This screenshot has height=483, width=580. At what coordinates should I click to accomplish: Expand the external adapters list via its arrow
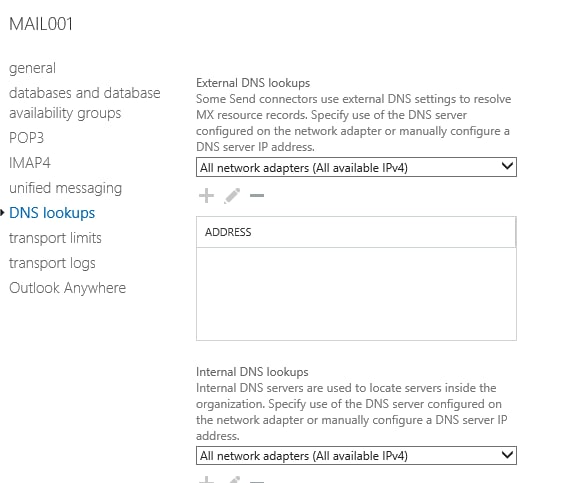[507, 166]
